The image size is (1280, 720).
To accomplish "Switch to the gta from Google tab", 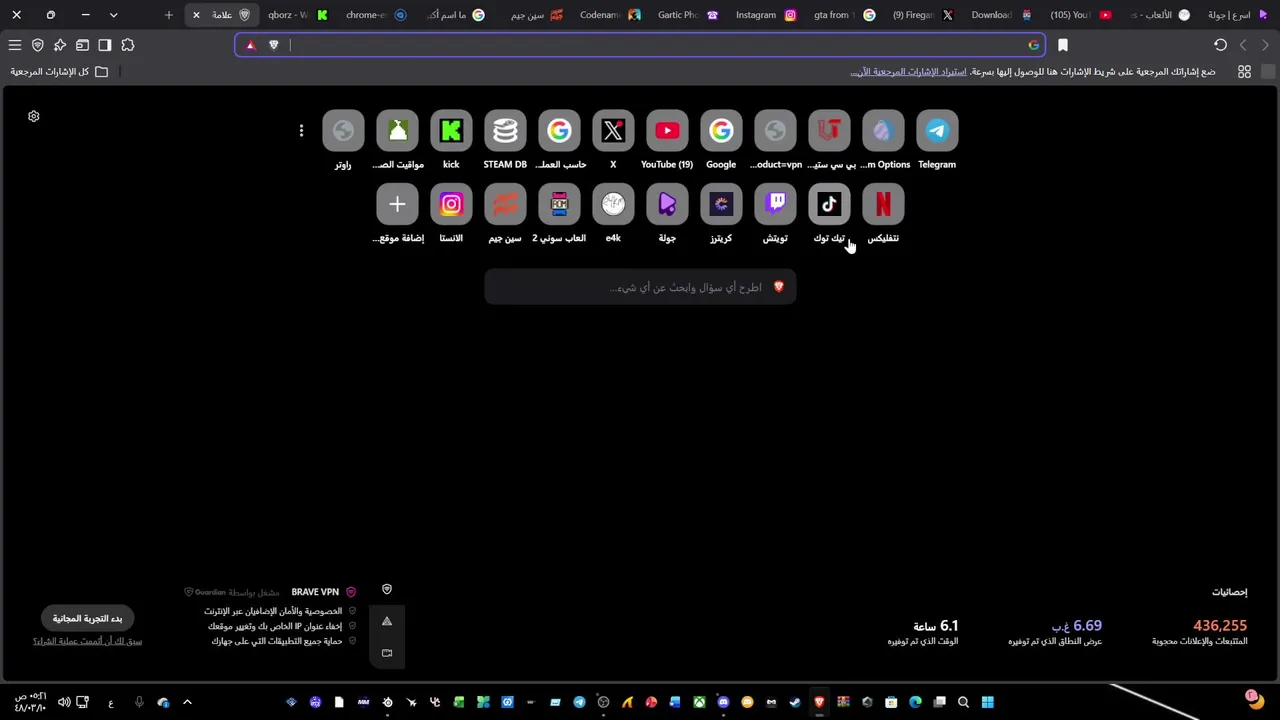I will (x=844, y=15).
